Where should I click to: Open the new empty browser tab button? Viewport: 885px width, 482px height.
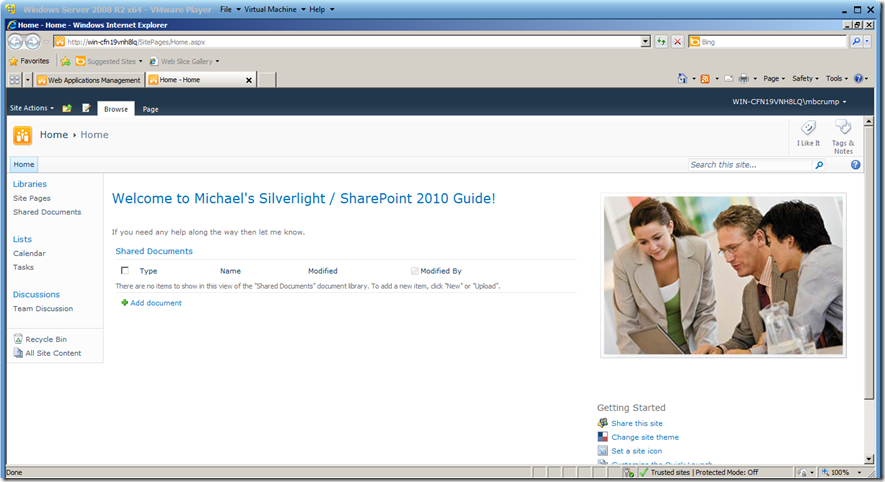tap(267, 80)
